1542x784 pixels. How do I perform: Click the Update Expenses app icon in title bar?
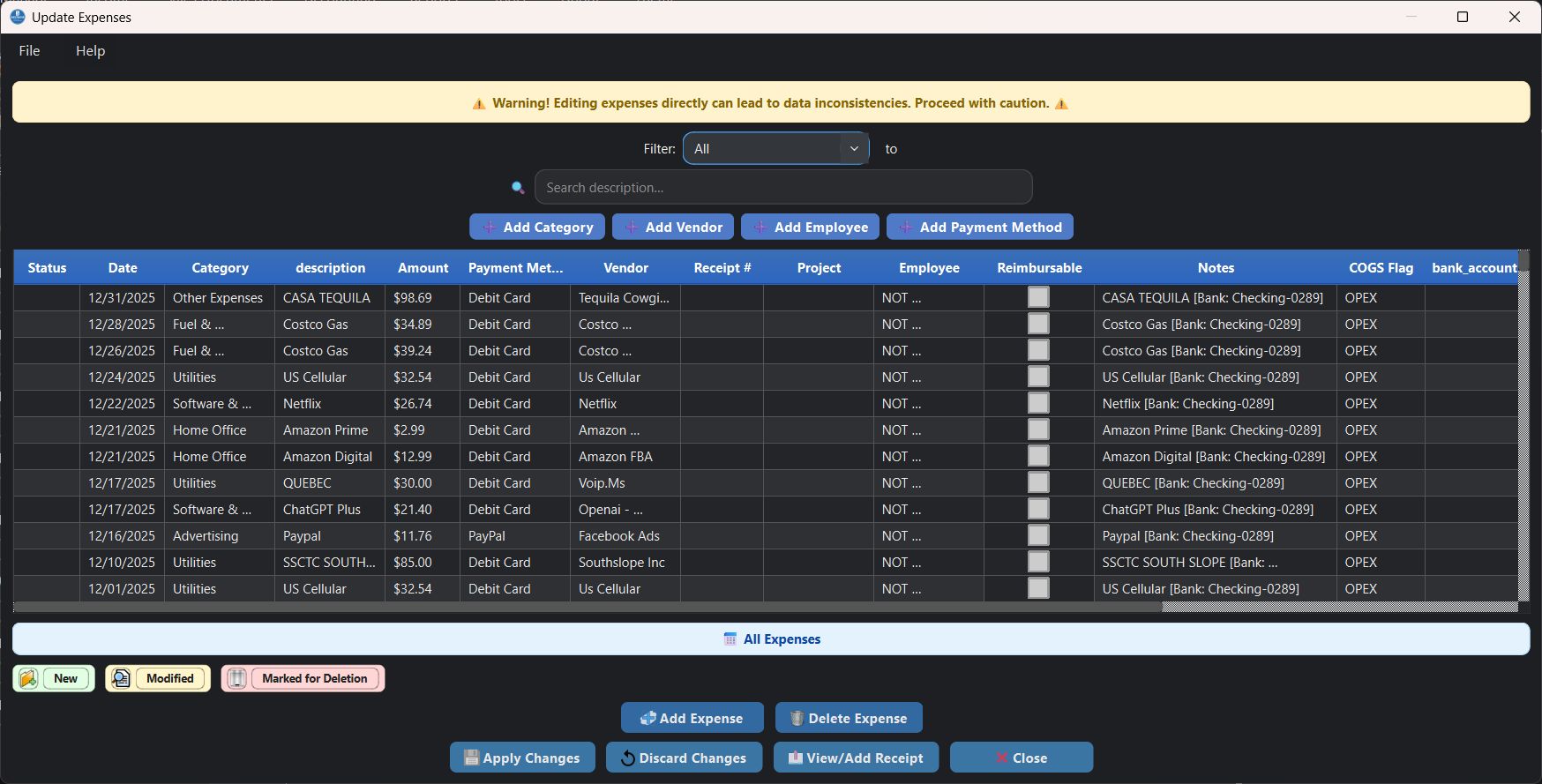[17, 17]
